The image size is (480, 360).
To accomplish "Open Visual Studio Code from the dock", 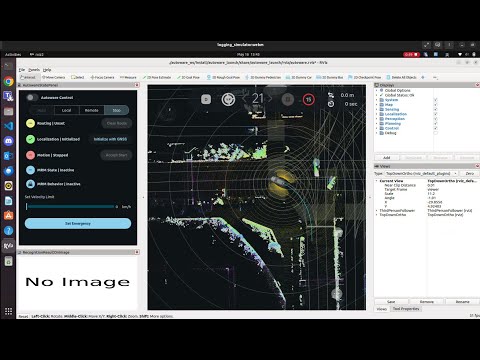I will point(9,126).
